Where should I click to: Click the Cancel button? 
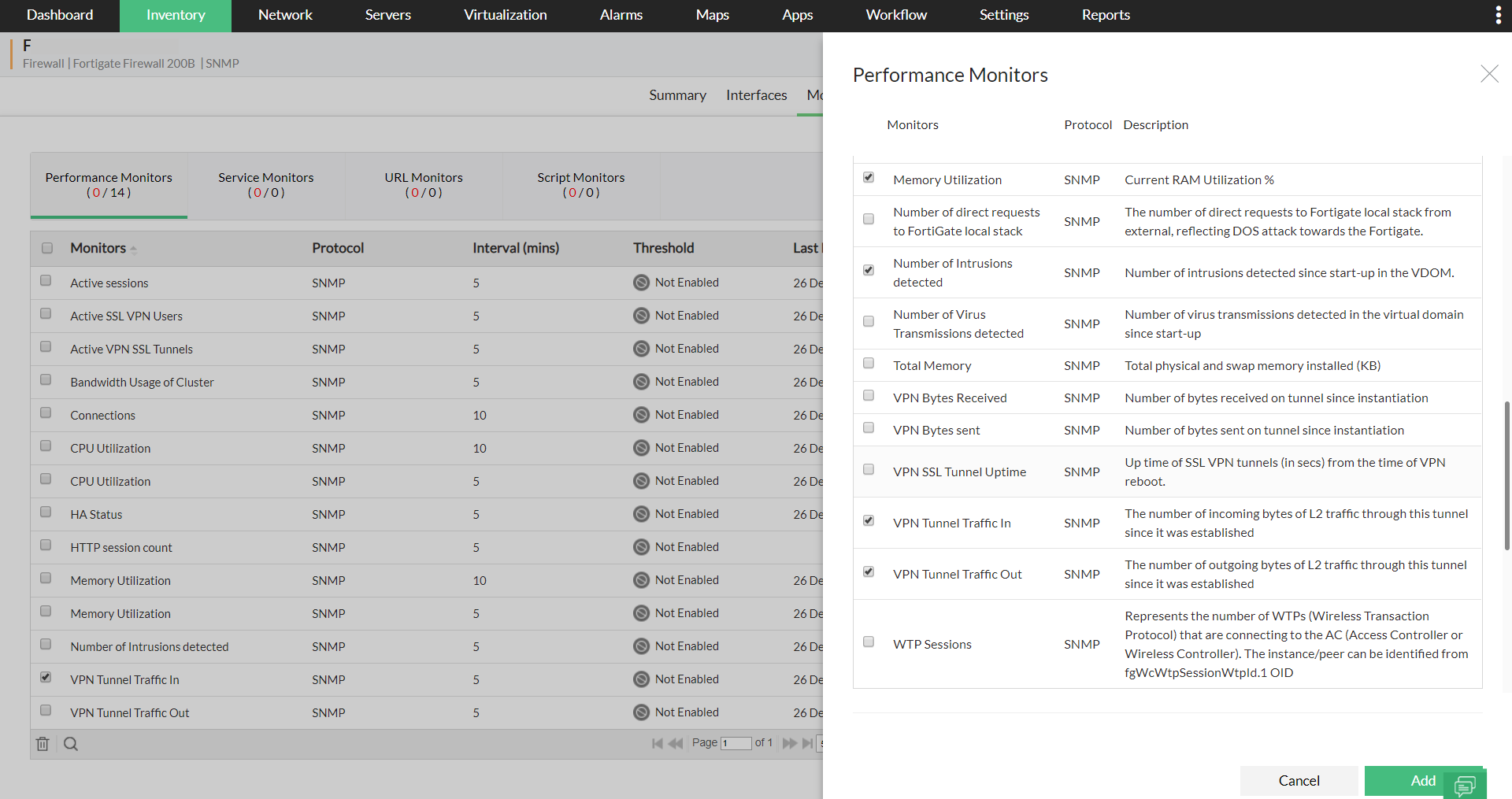(1299, 780)
